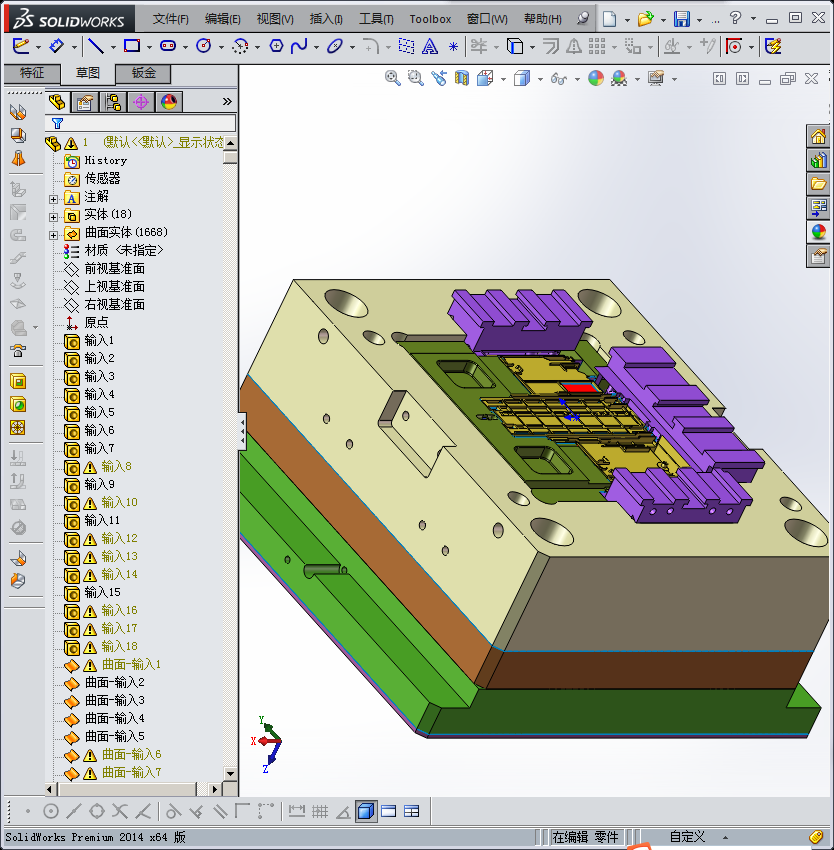Open the 帮助(H) menu

[542, 19]
